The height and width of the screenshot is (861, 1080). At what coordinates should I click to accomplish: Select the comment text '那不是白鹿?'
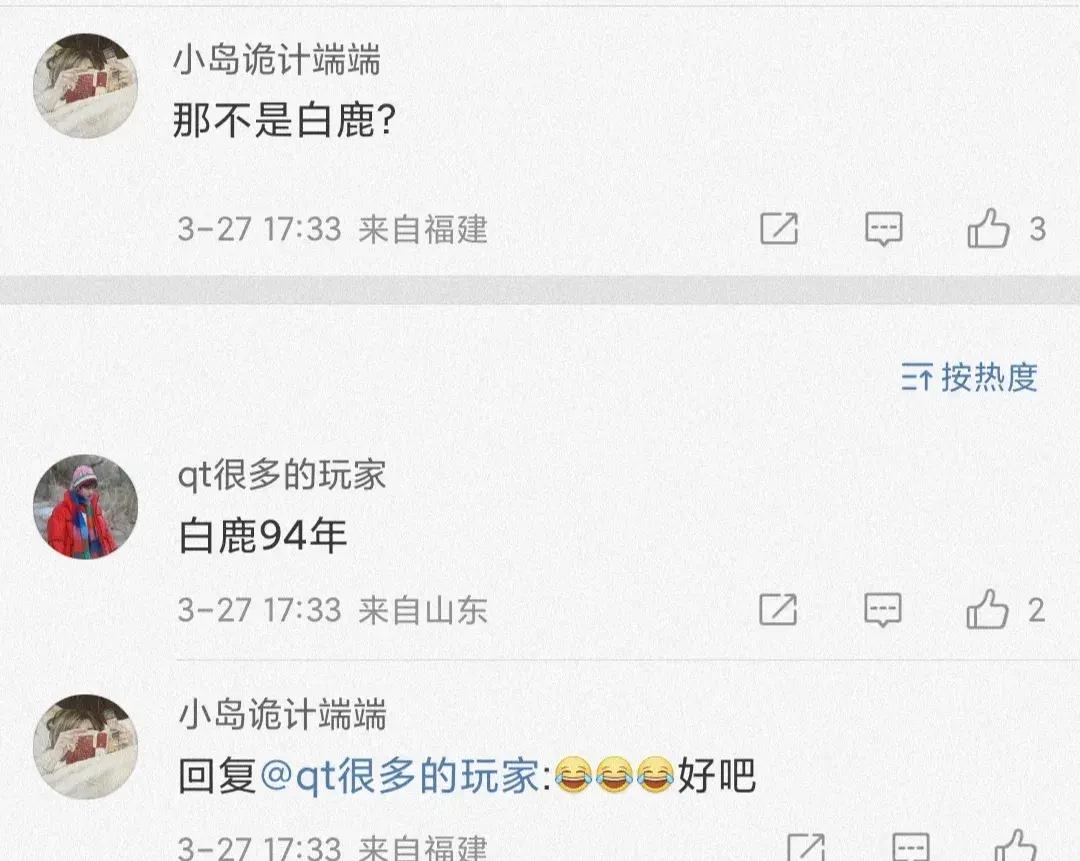pos(284,120)
